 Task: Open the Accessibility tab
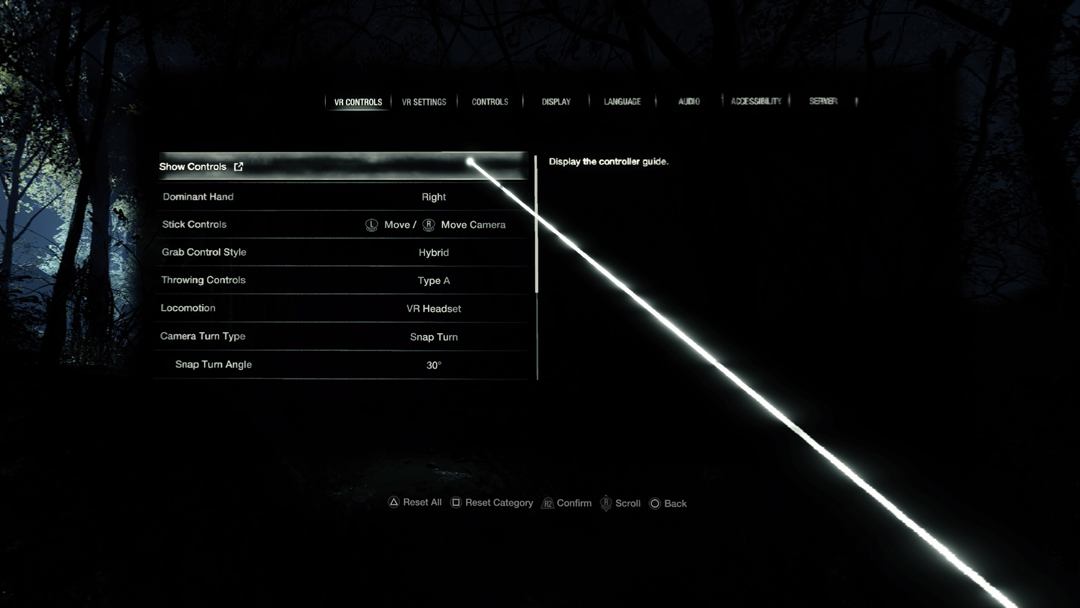tap(756, 102)
